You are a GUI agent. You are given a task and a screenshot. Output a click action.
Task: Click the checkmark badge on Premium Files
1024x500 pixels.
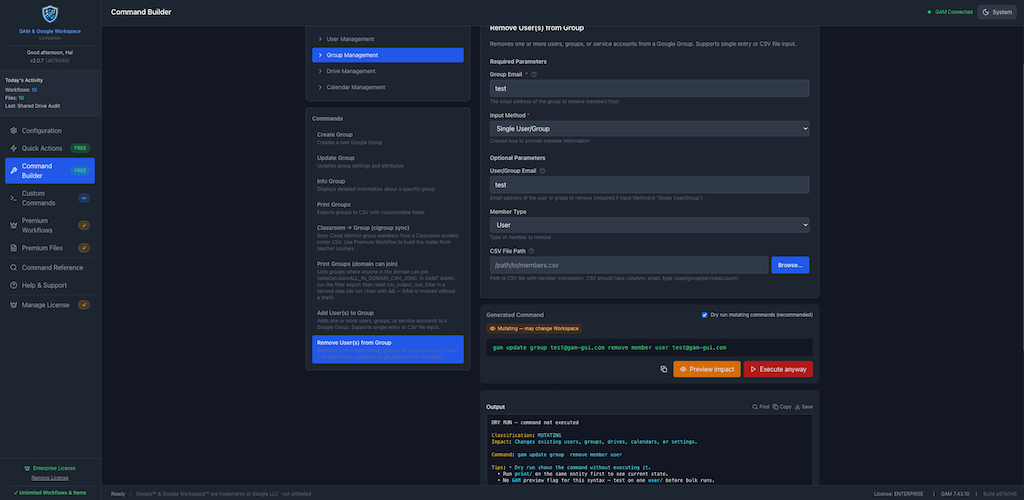click(84, 248)
